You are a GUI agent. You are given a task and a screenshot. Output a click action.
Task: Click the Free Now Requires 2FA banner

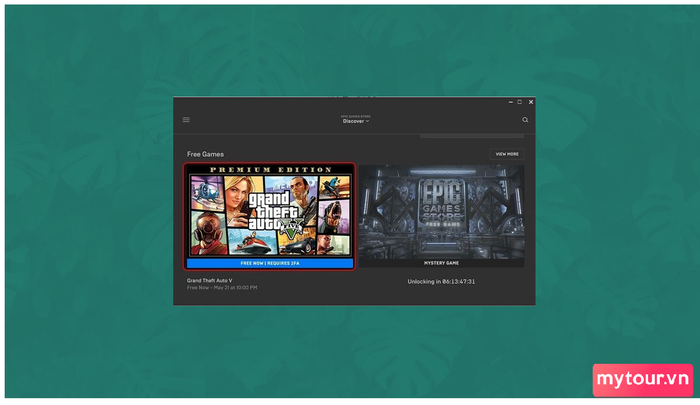tap(270, 263)
